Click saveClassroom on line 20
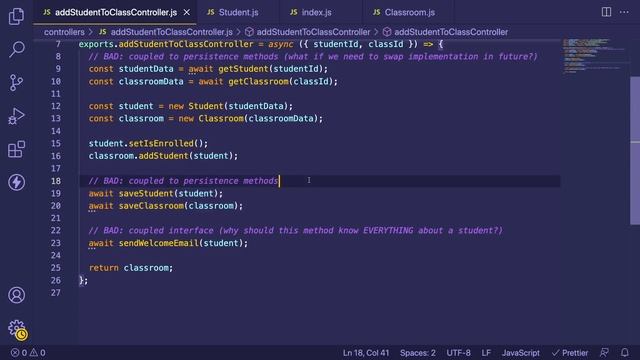Viewport: 640px width, 360px height. tap(151, 206)
